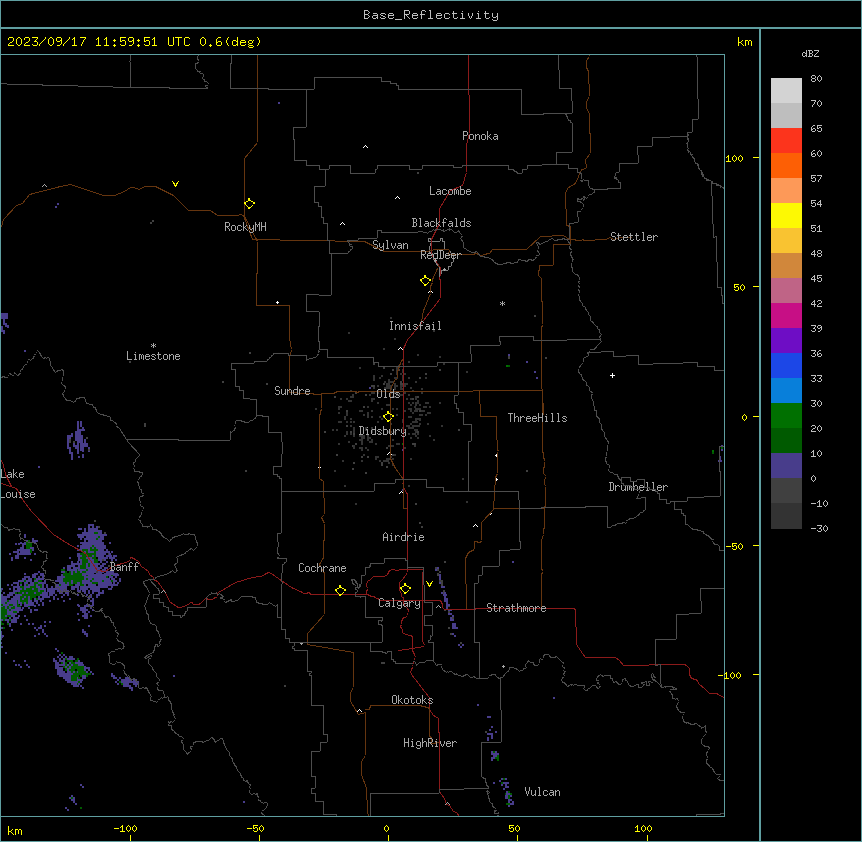Click the ThreeHills label

tap(537, 418)
